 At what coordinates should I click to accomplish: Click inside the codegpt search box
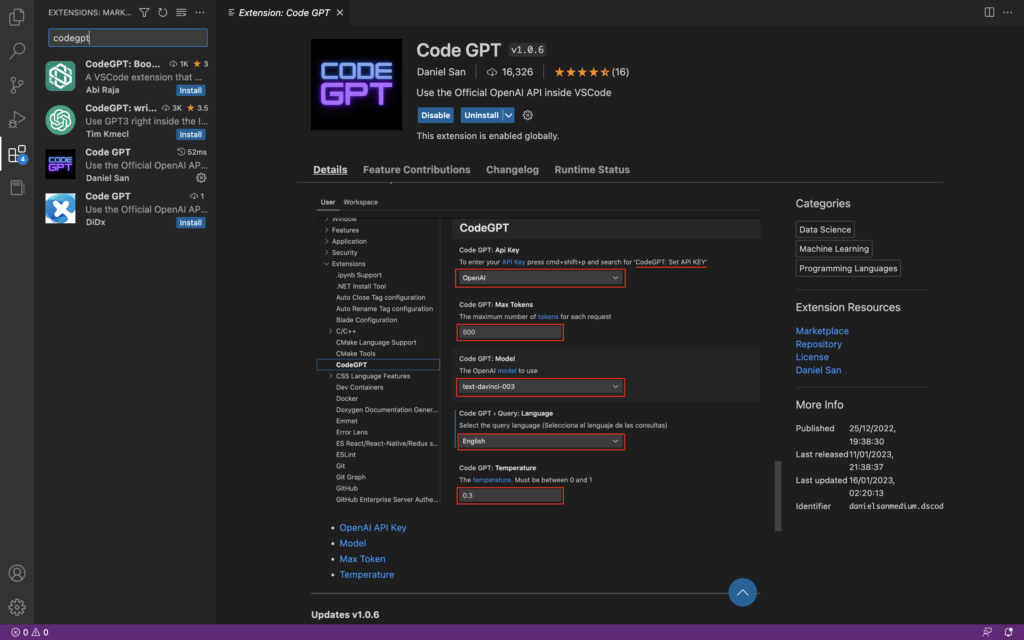pyautogui.click(x=127, y=36)
